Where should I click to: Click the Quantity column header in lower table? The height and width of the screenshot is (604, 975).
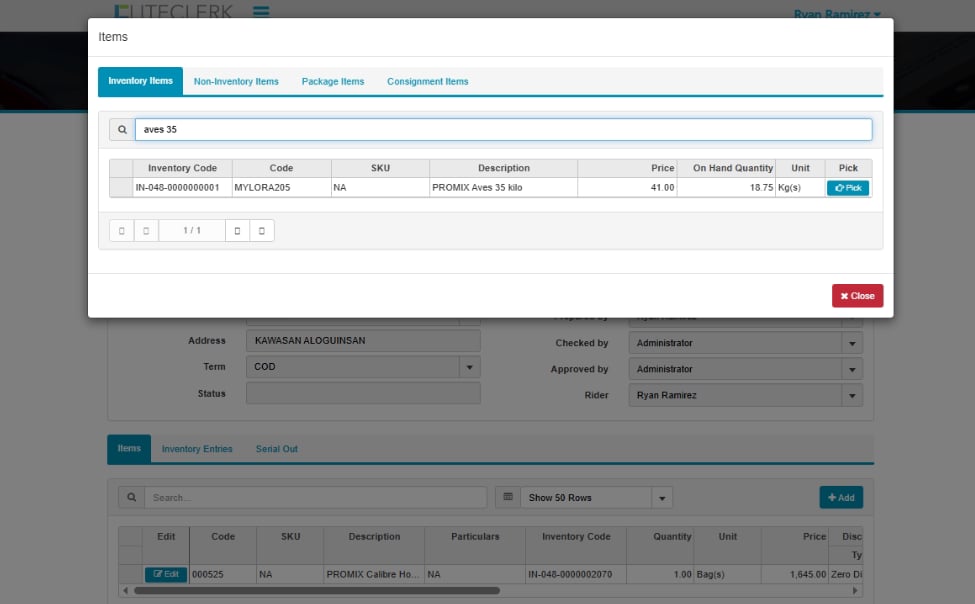(x=660, y=537)
